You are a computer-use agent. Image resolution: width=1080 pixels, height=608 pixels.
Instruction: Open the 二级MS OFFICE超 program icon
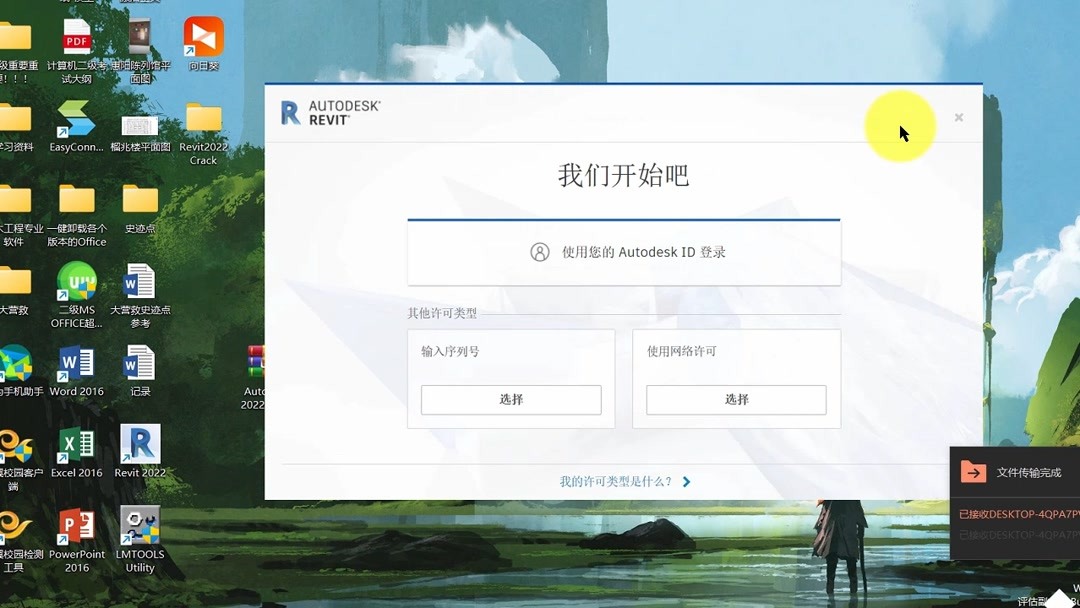(x=77, y=280)
